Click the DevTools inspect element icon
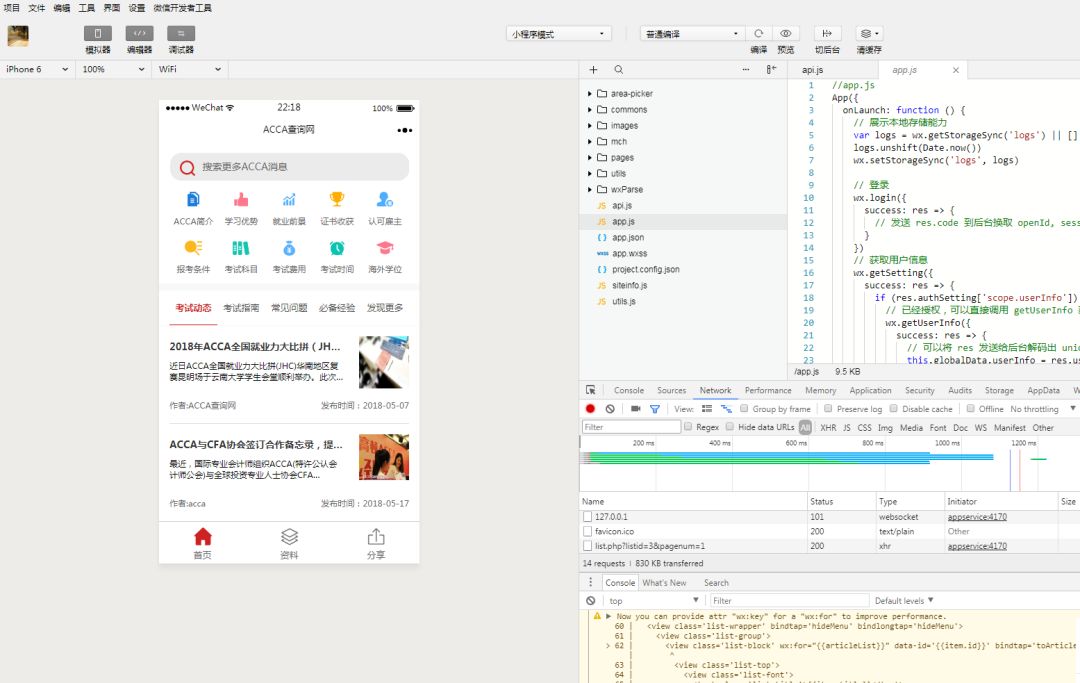Viewport: 1080px width, 683px height. (x=590, y=390)
